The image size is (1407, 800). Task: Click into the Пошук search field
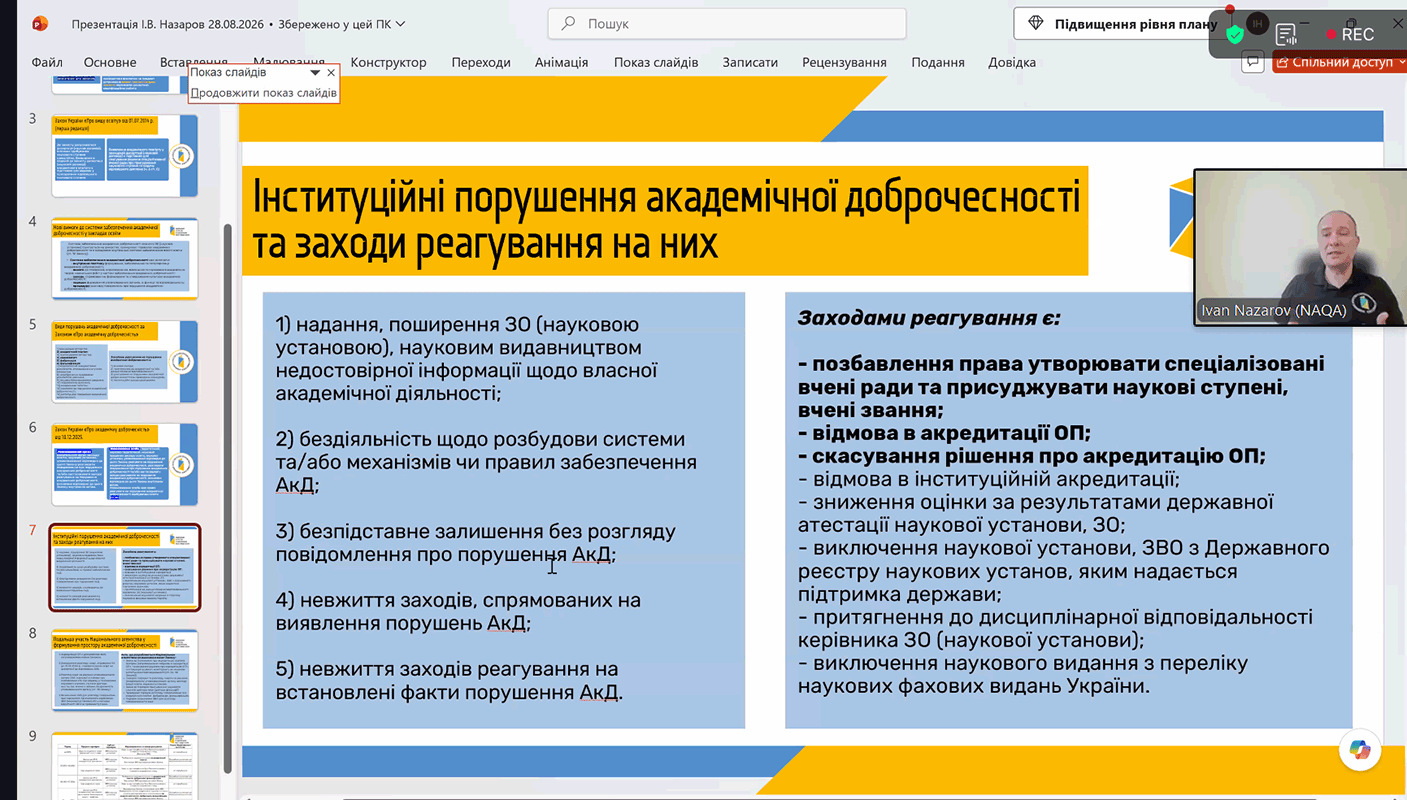point(727,24)
